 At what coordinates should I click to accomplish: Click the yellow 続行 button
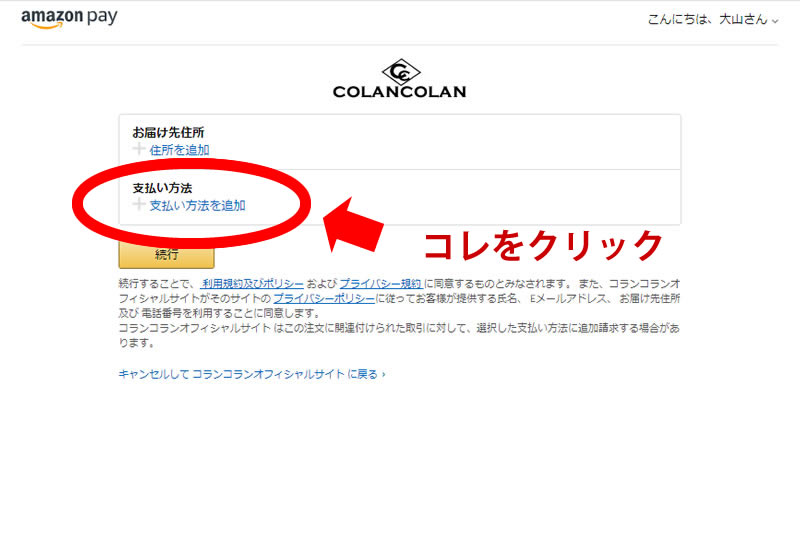tap(166, 255)
